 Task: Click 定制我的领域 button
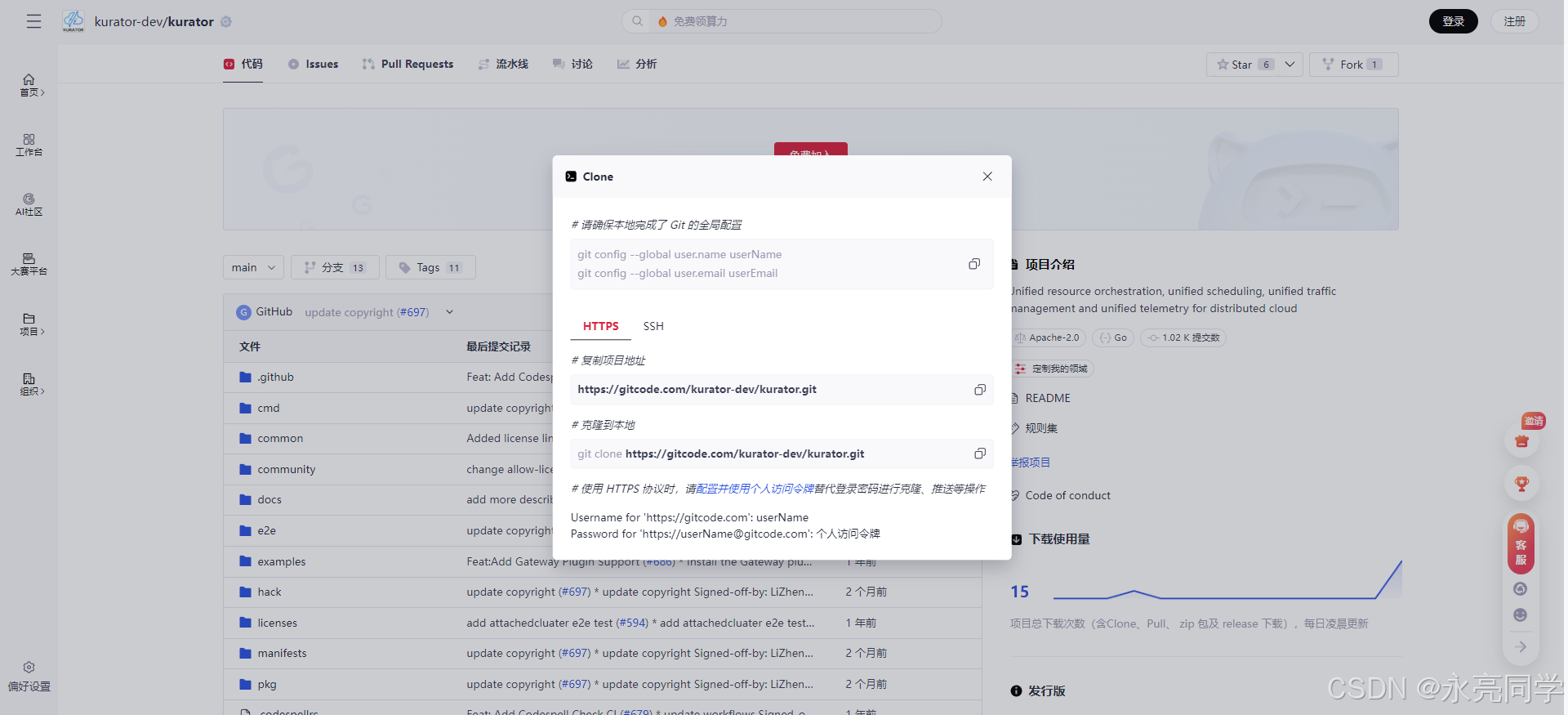1052,369
